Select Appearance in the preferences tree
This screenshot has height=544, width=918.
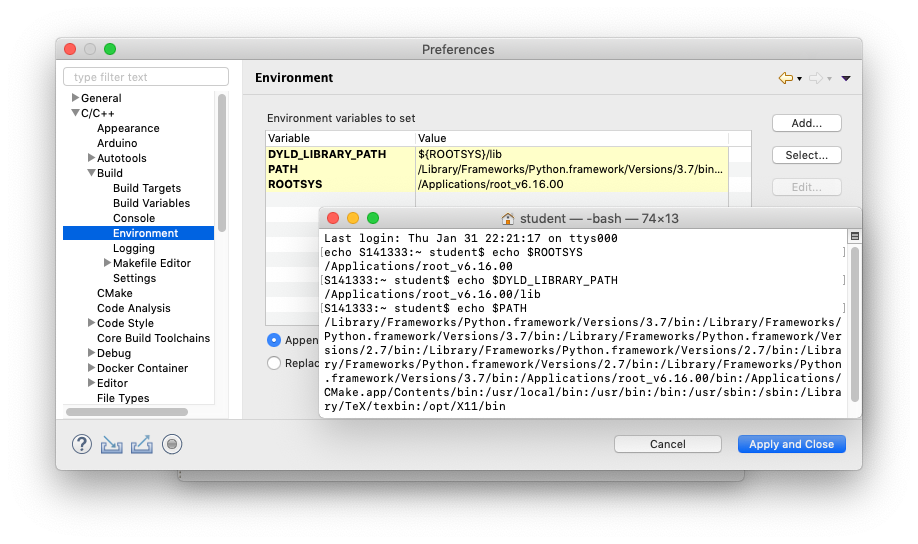coord(128,128)
